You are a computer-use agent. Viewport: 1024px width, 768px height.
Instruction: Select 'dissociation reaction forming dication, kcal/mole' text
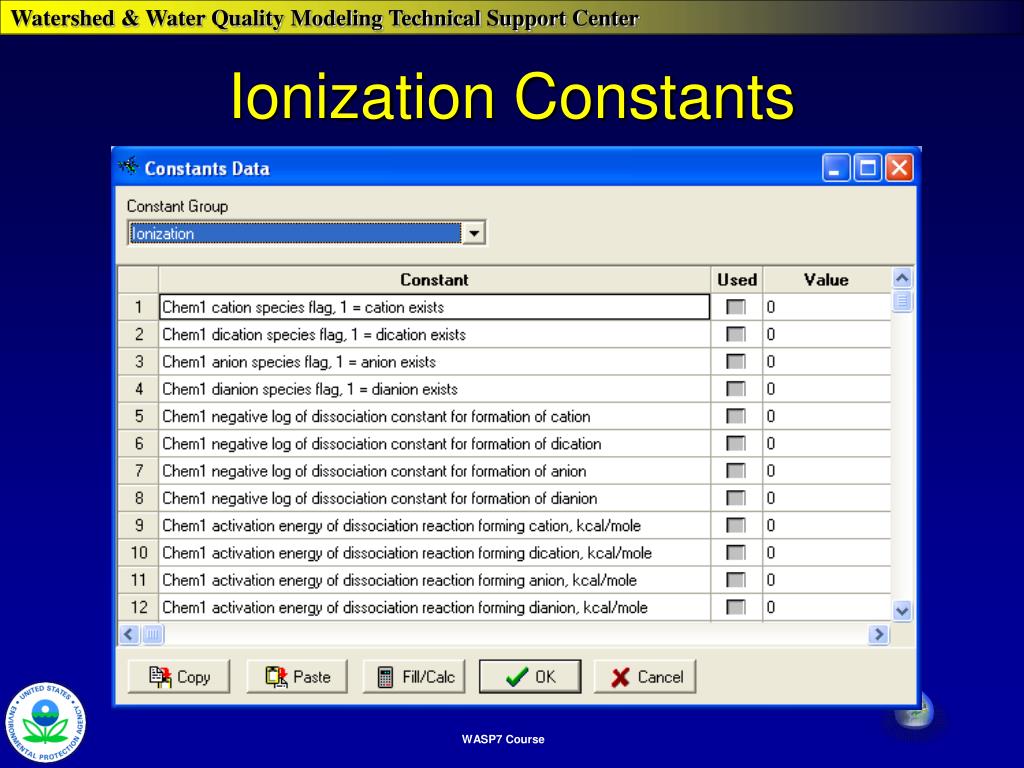tap(498, 553)
